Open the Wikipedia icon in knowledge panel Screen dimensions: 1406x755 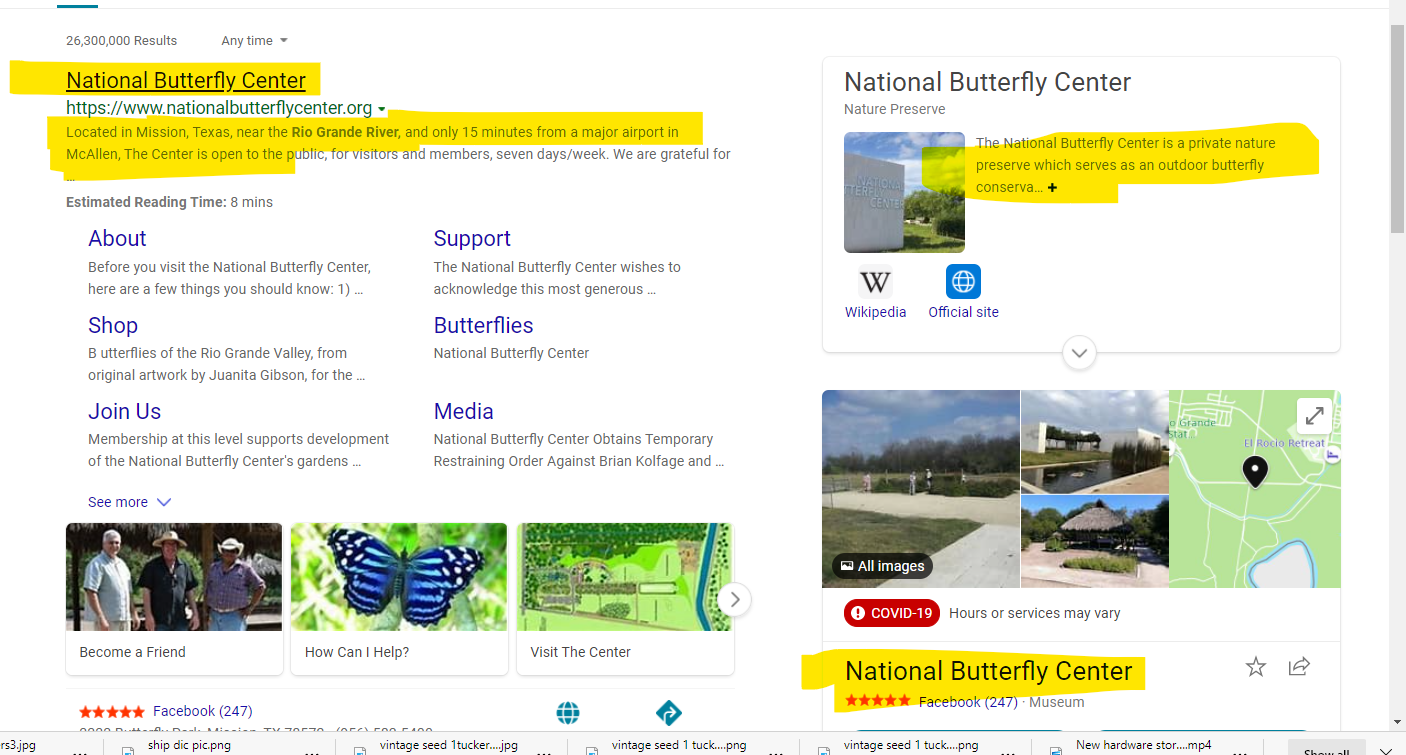click(875, 282)
